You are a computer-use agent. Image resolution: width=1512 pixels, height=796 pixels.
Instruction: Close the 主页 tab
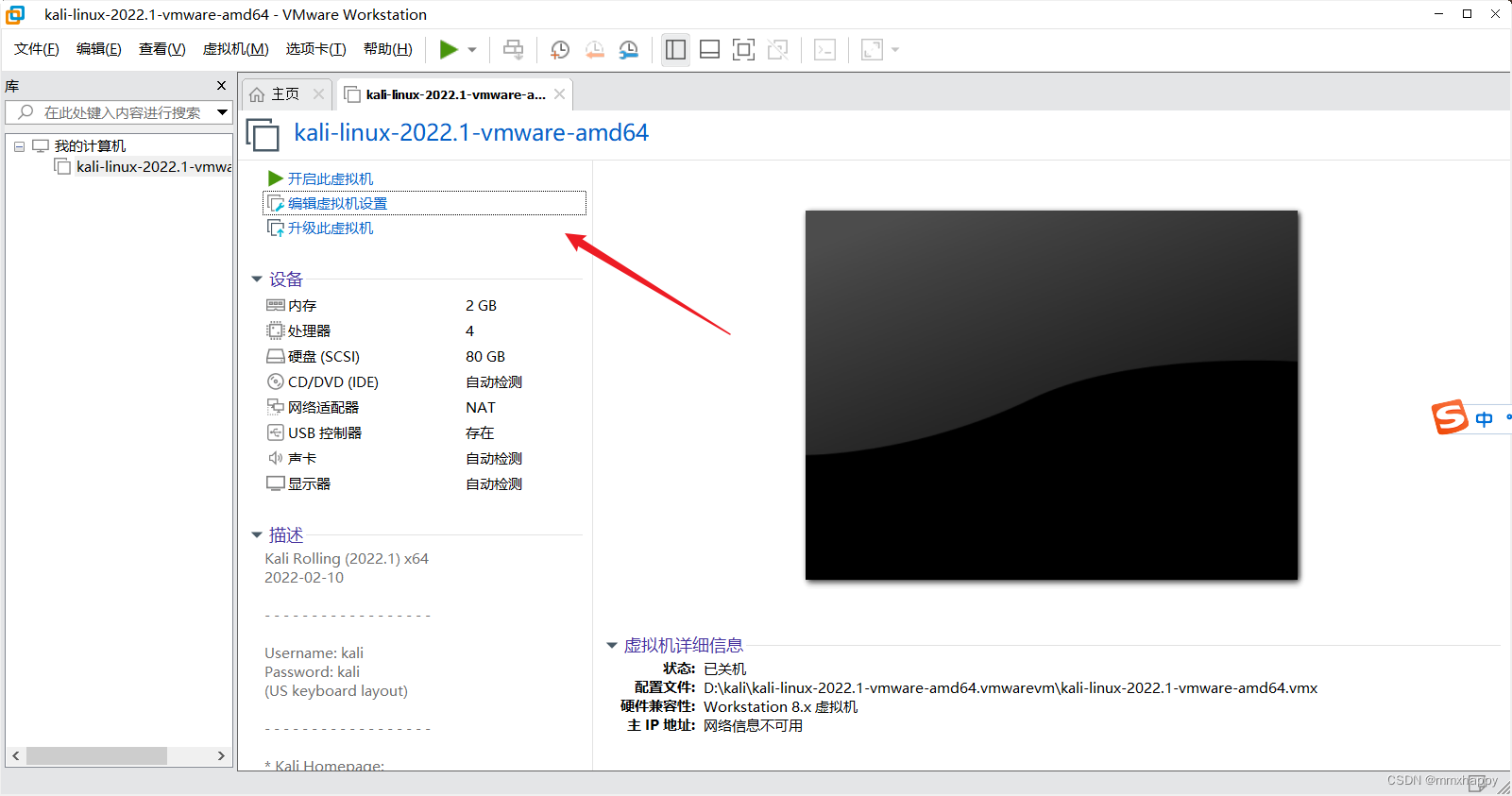coord(318,94)
